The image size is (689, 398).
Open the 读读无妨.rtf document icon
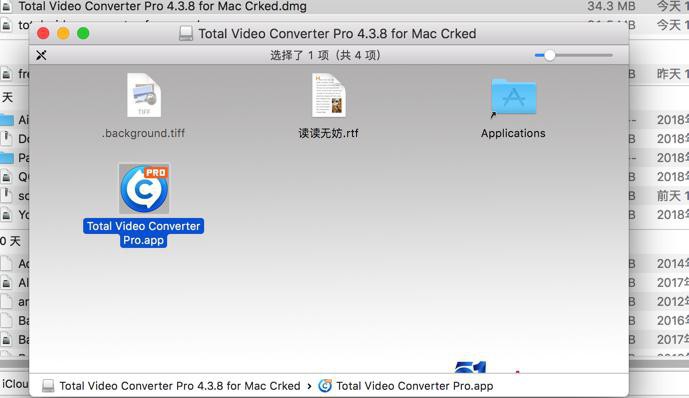(x=329, y=95)
